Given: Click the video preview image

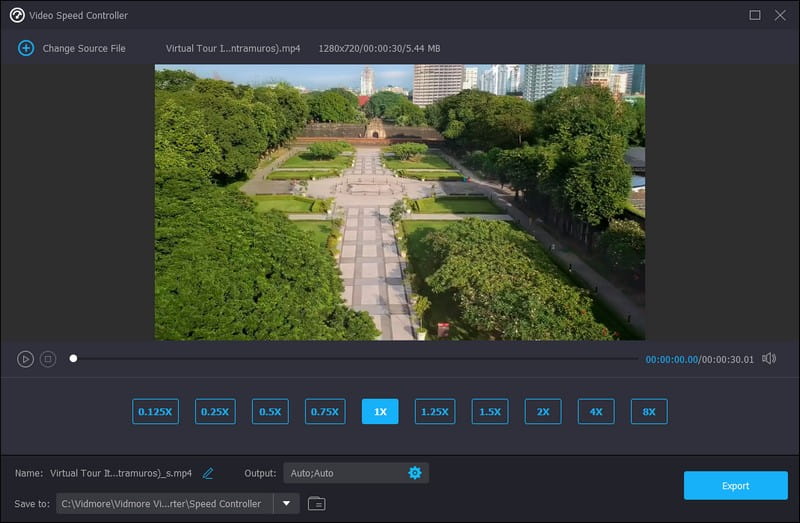Looking at the screenshot, I should click(400, 202).
